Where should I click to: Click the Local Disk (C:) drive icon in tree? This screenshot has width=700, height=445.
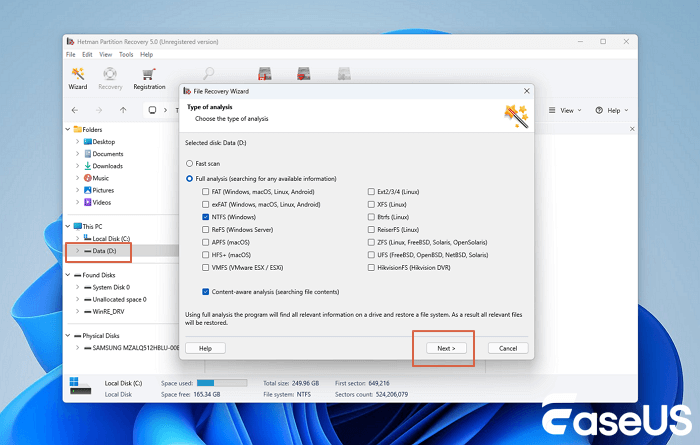tap(88, 238)
